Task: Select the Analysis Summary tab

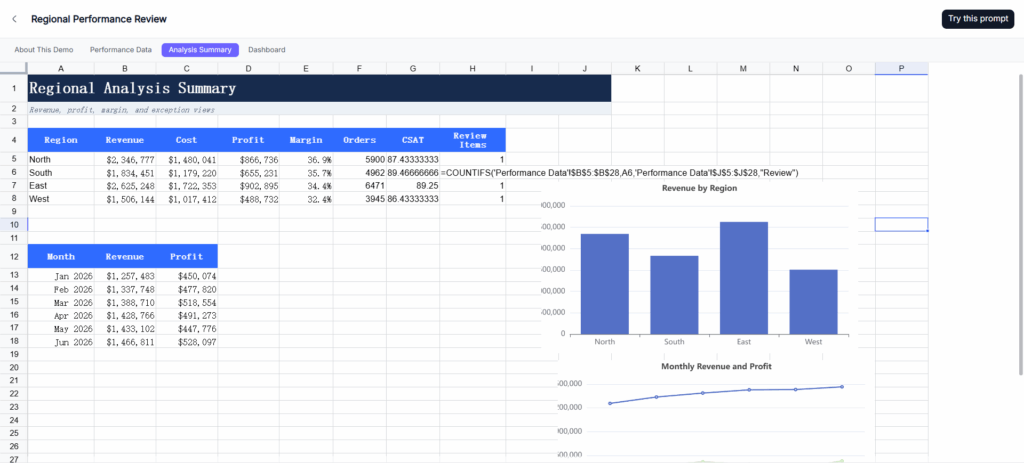Action: 200,50
